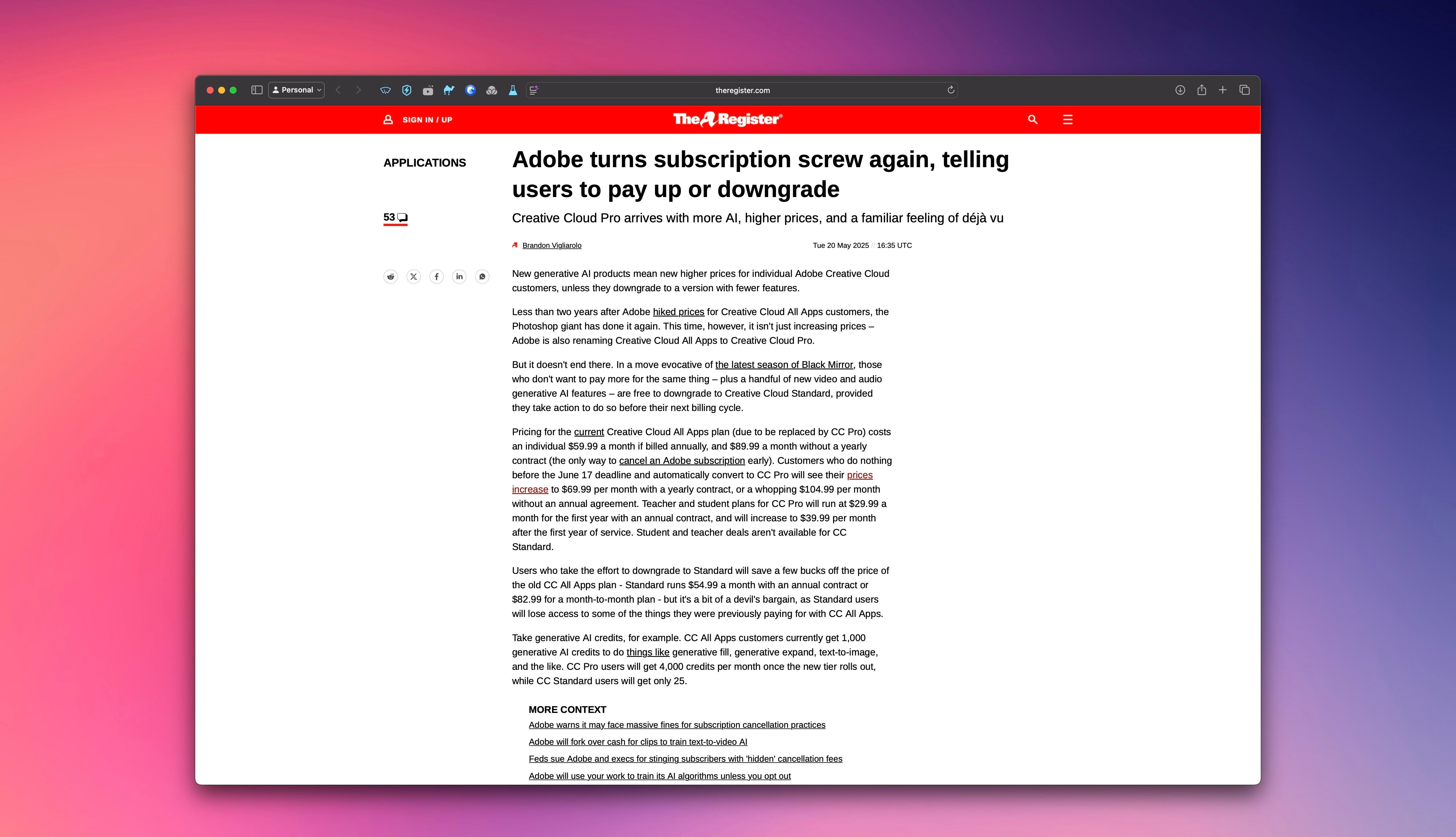
Task: Follow the 'things like' link
Action: [648, 652]
